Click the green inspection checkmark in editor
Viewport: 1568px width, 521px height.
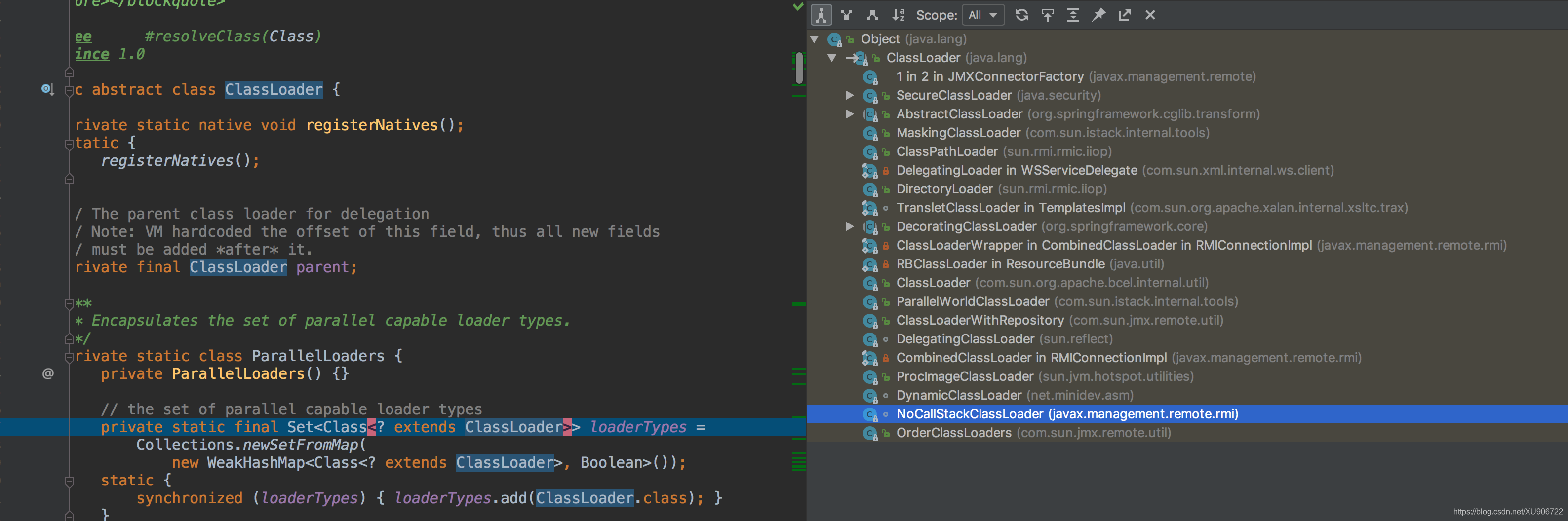tap(798, 7)
